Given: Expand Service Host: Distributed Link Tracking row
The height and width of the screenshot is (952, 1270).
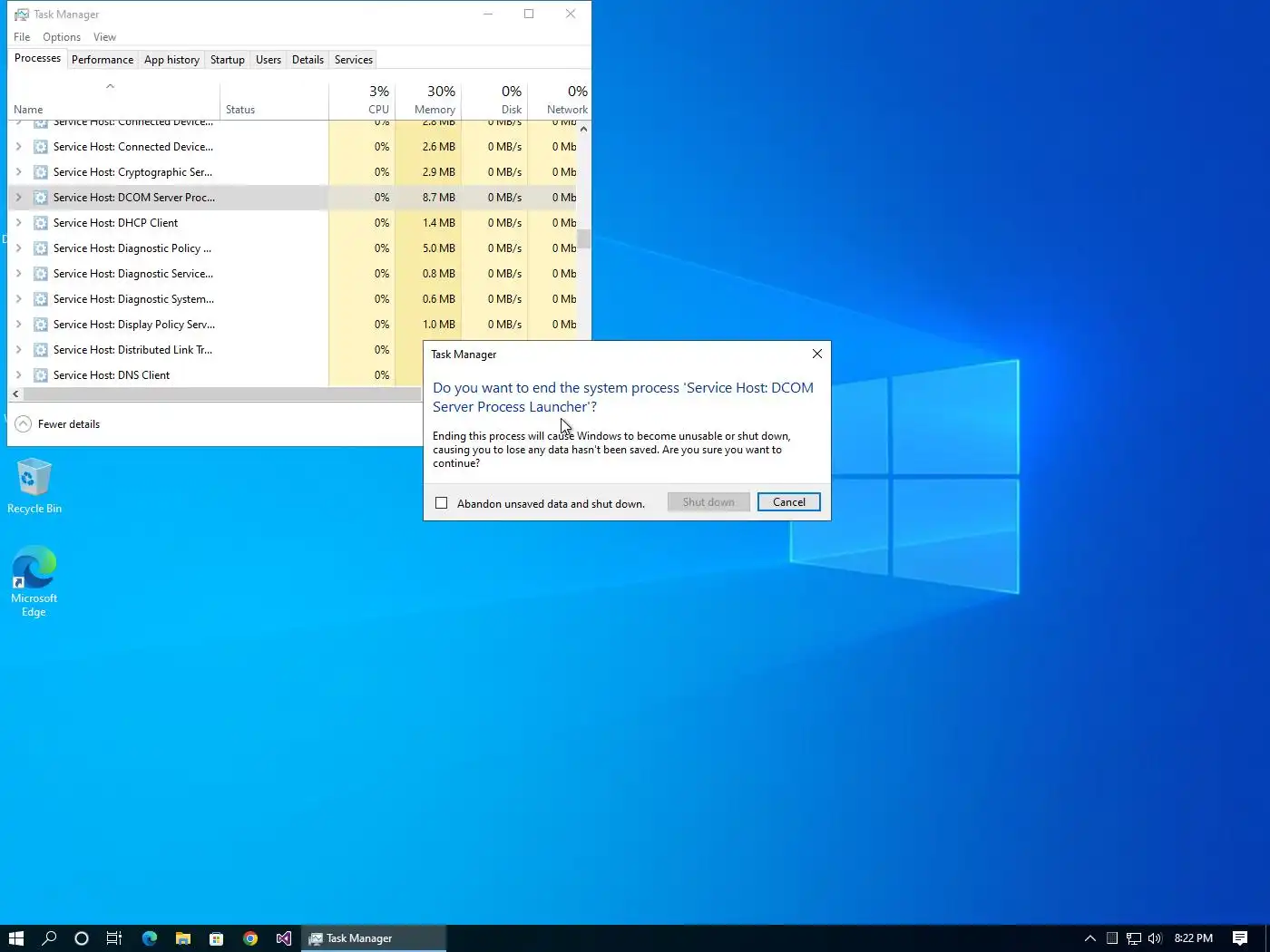Looking at the screenshot, I should point(18,350).
